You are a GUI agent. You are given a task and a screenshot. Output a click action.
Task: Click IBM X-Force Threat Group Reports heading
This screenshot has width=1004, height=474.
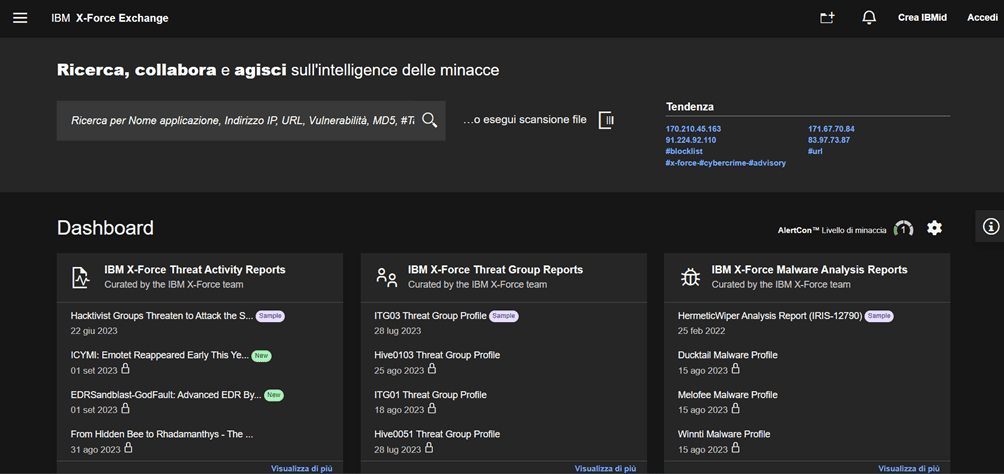tap(495, 270)
